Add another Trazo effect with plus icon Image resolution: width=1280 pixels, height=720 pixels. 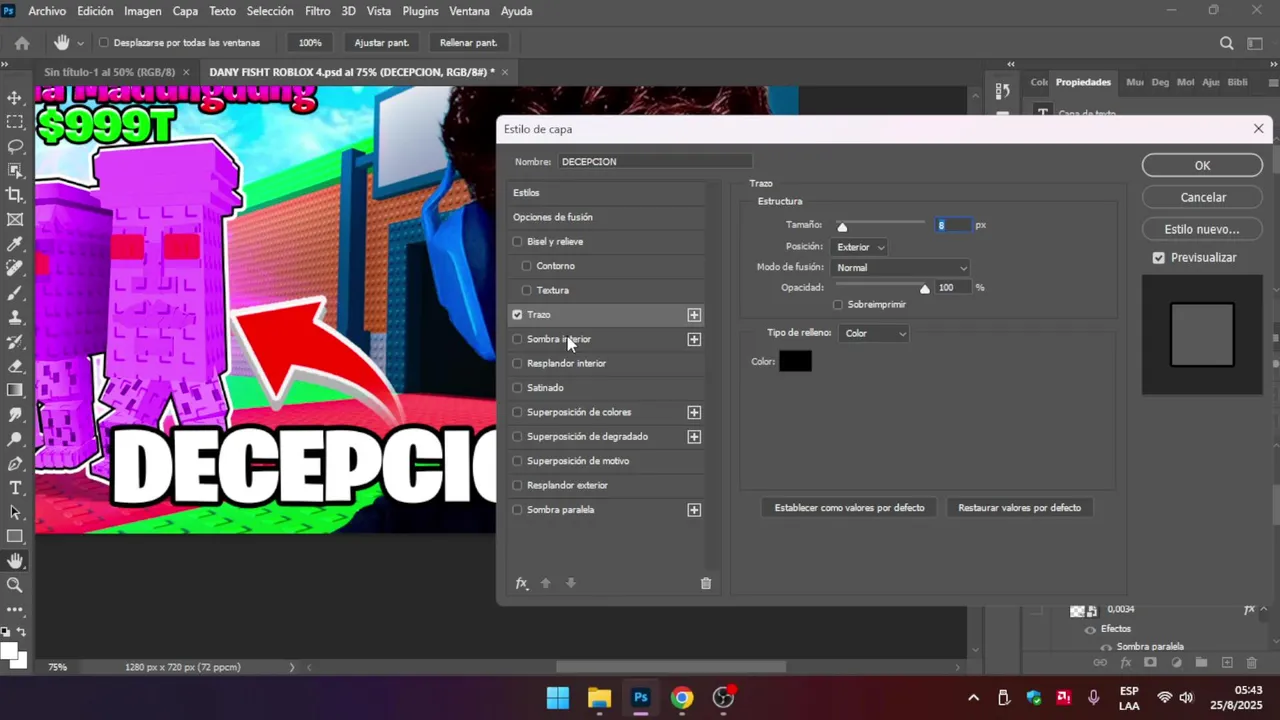(x=694, y=315)
